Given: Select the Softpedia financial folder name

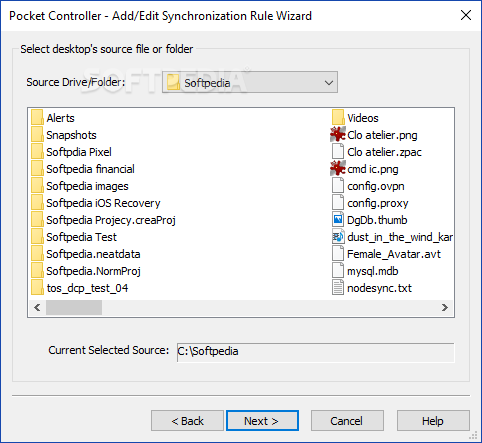Looking at the screenshot, I should tap(90, 169).
